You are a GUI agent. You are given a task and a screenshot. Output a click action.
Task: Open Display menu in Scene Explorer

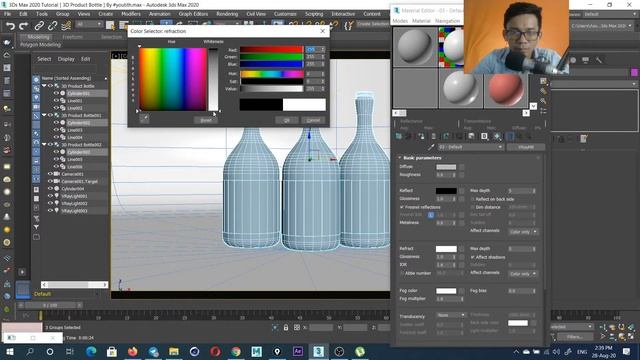(66, 59)
